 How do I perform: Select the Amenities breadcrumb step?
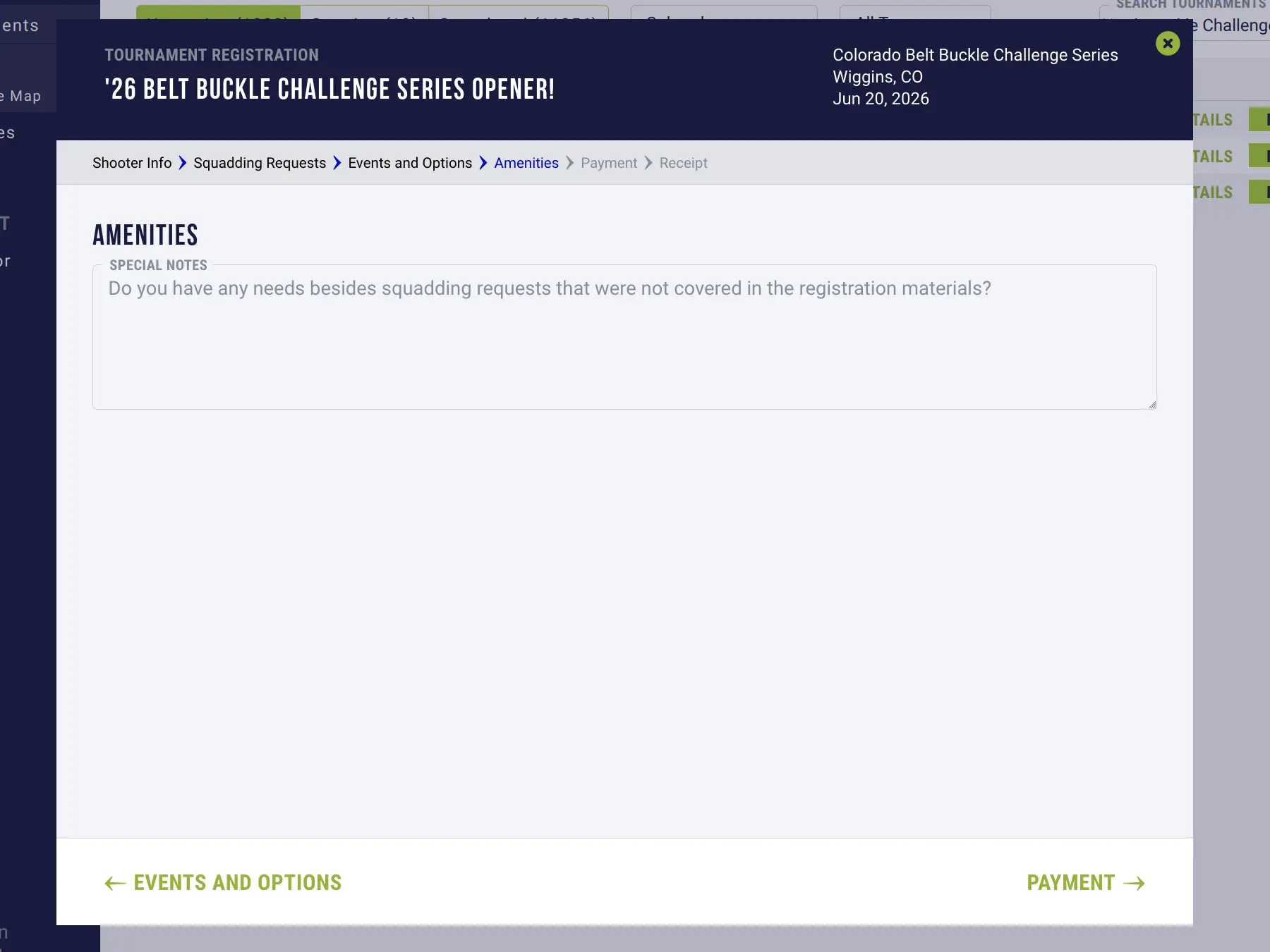(x=526, y=163)
